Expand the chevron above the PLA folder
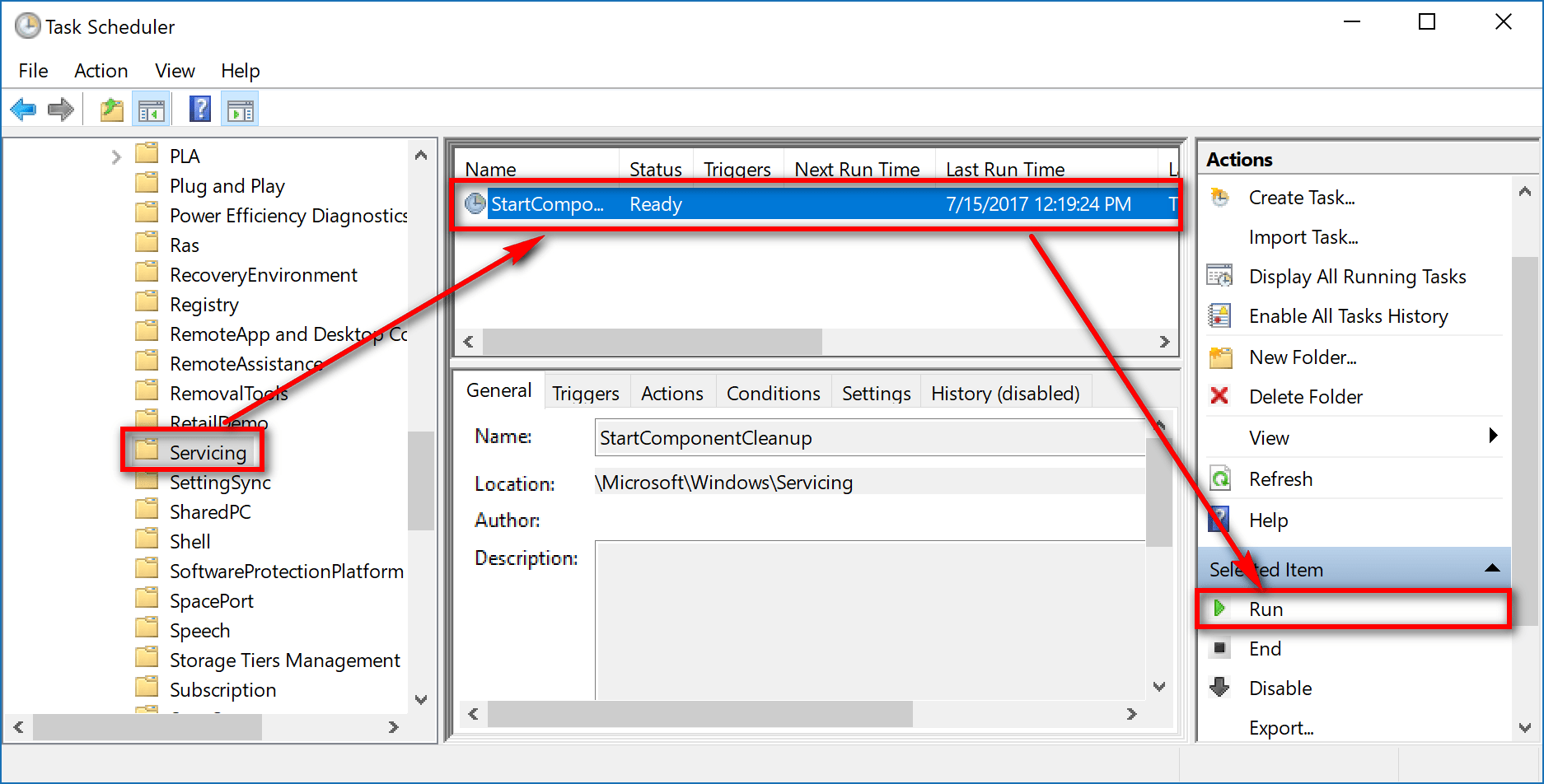 click(x=115, y=156)
